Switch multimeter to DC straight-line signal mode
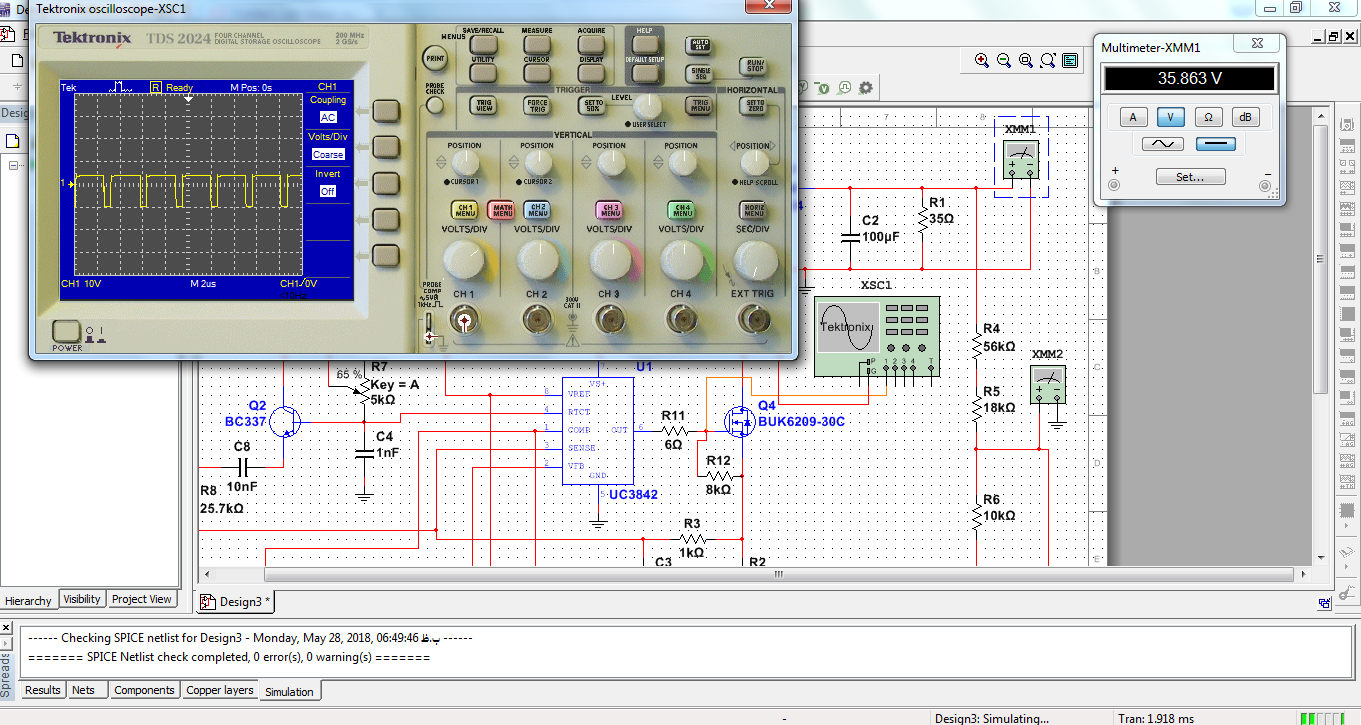This screenshot has width=1361, height=725. [x=1215, y=144]
